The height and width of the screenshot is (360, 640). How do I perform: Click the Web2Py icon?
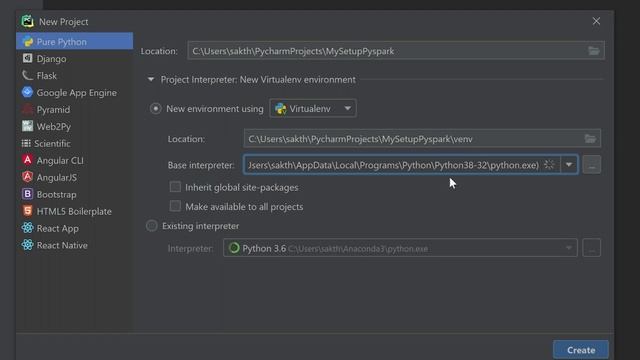pos(27,126)
